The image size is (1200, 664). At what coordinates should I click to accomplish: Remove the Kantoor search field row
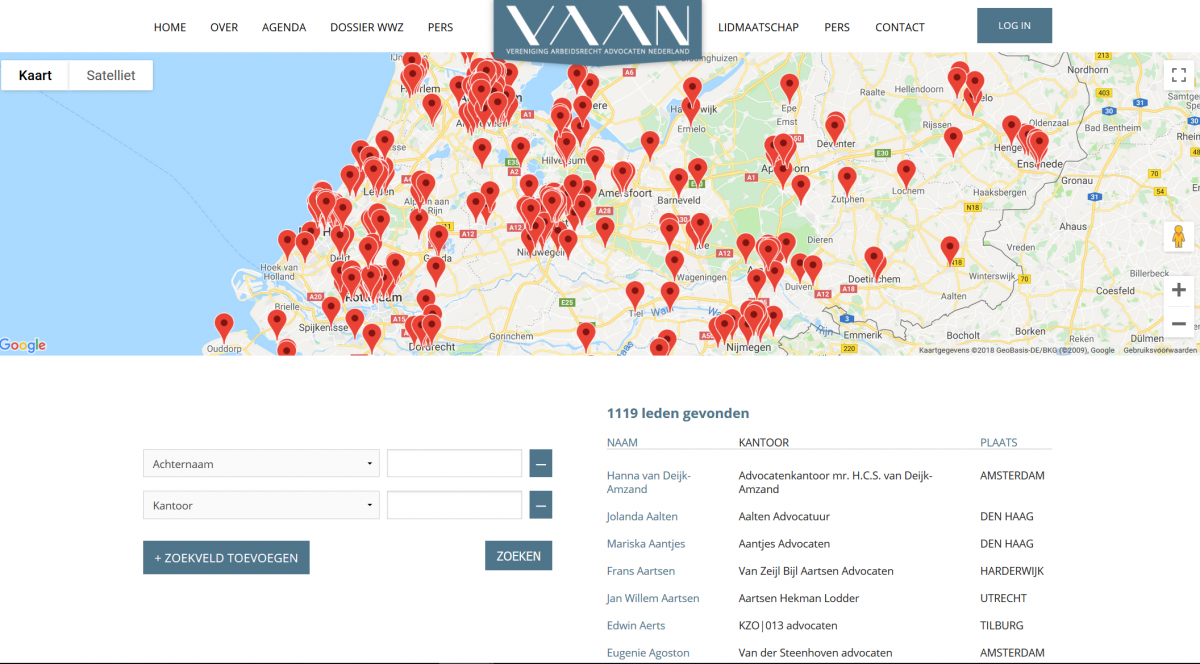click(x=540, y=505)
